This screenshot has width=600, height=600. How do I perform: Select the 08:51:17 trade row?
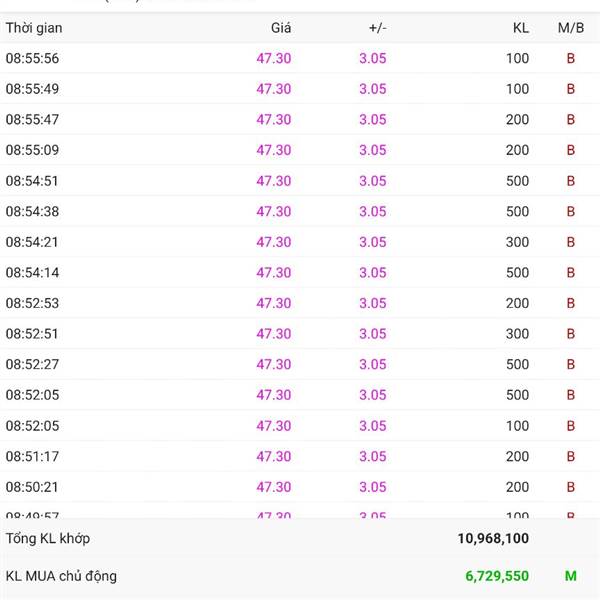pyautogui.click(x=300, y=456)
